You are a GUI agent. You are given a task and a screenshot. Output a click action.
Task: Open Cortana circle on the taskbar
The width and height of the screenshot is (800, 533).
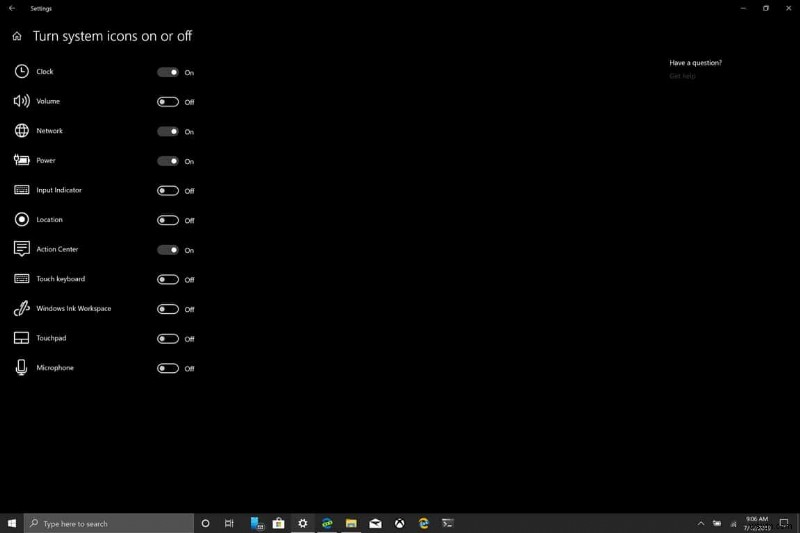click(x=205, y=523)
